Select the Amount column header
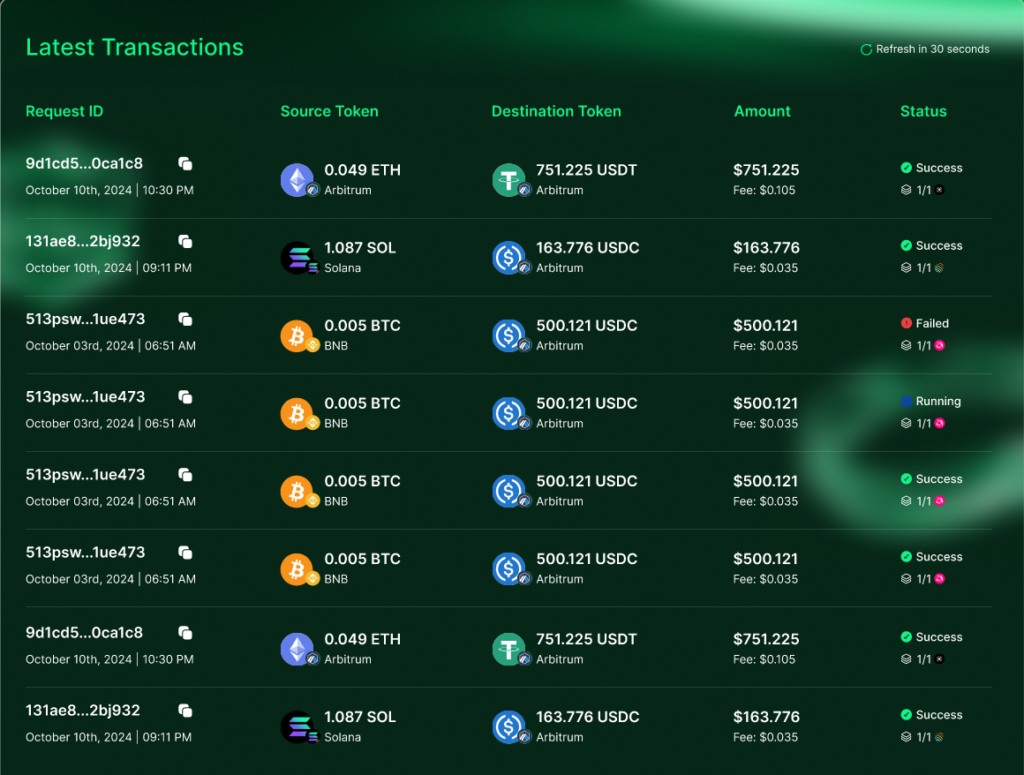The width and height of the screenshot is (1024, 775). [x=762, y=111]
